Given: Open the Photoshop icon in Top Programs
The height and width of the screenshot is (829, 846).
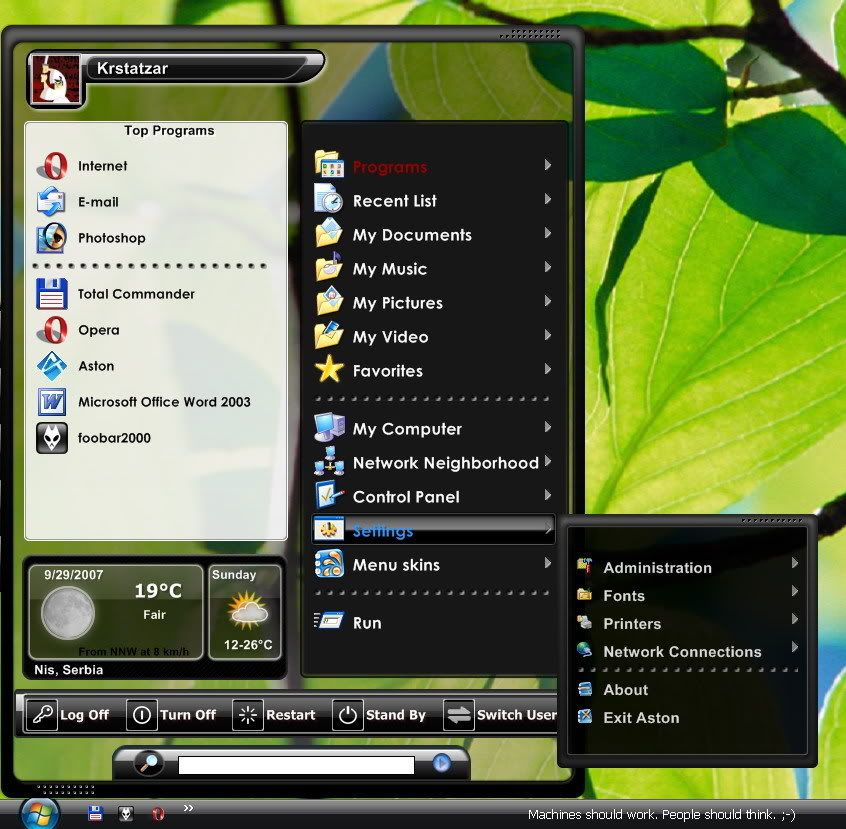Looking at the screenshot, I should (x=52, y=237).
